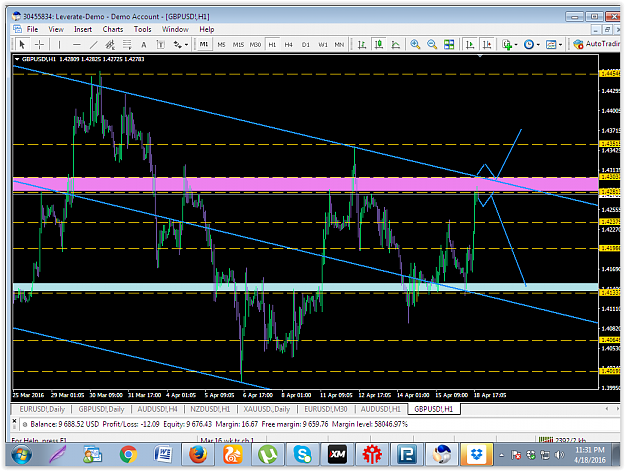Zoom out on the chart
Viewport: 625px width, 471px height.
click(432, 45)
